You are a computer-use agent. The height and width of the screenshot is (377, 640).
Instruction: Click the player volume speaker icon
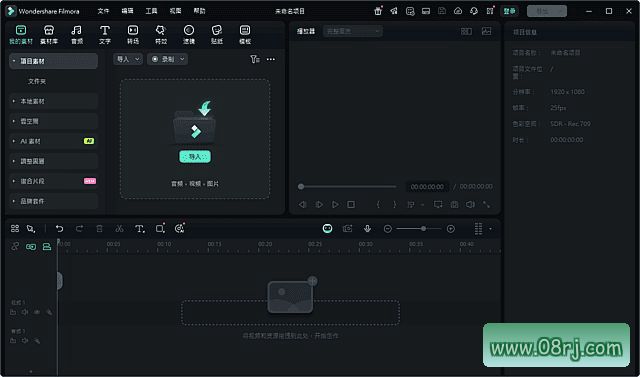tap(470, 204)
